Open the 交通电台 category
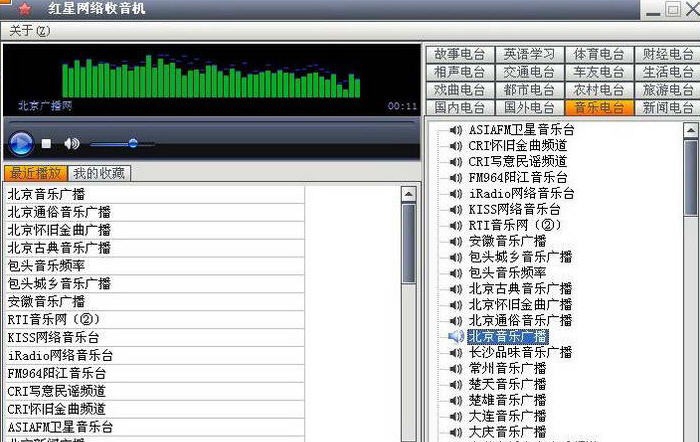 click(529, 72)
